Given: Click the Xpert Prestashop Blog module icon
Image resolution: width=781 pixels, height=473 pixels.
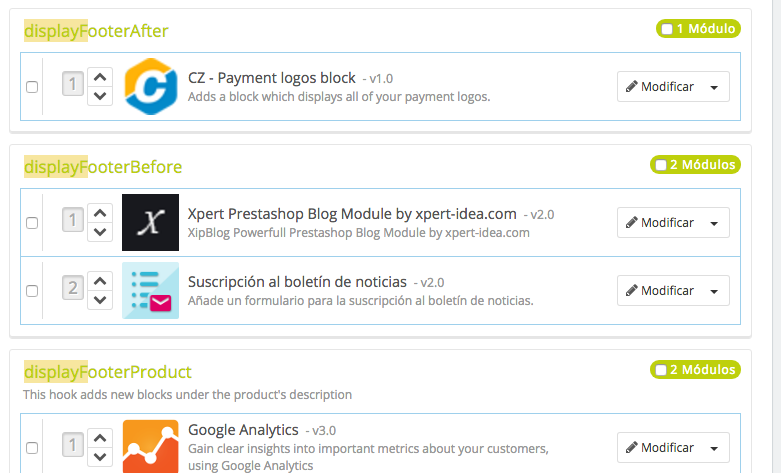Looking at the screenshot, I should click(x=151, y=222).
